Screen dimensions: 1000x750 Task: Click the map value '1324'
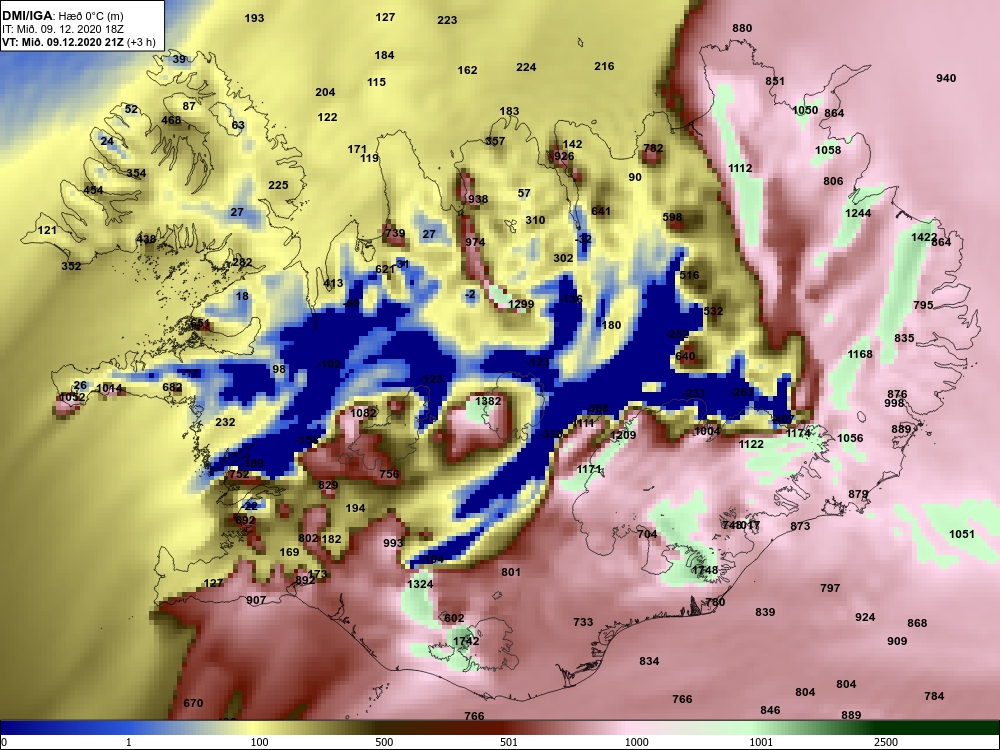420,584
